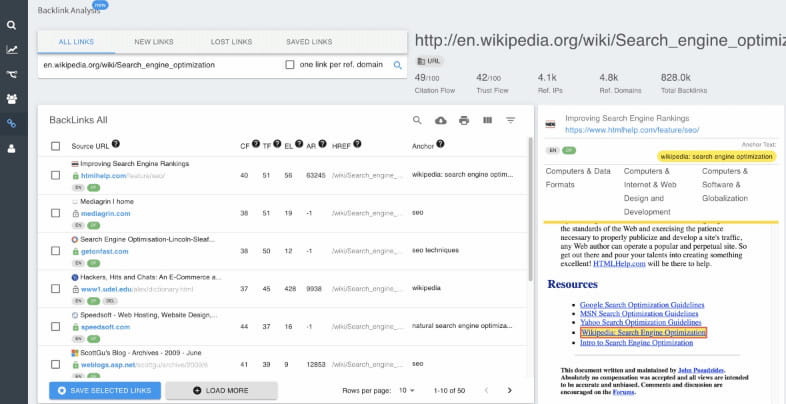Click the URL folder badge under page address
Viewport: 786px width, 404px height.
click(430, 61)
